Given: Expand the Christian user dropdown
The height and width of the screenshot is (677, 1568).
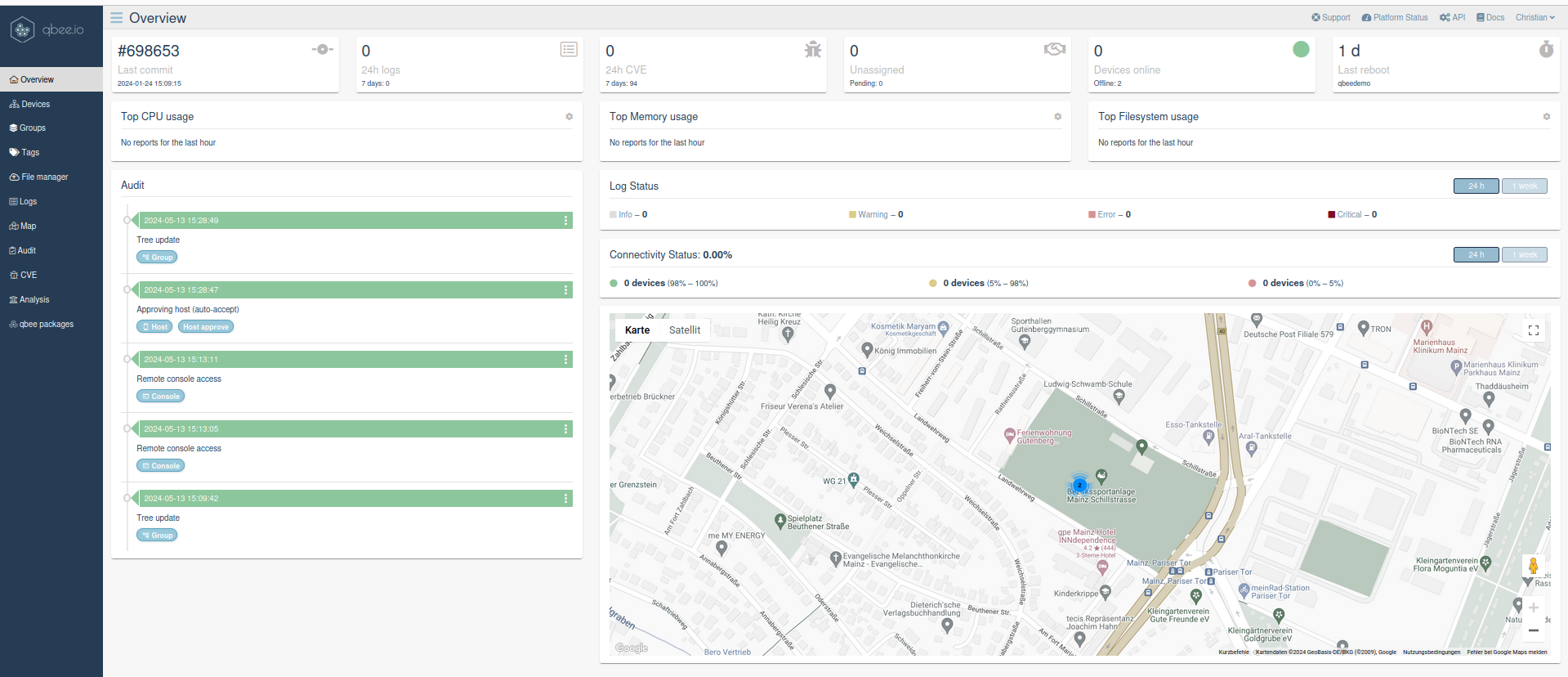Looking at the screenshot, I should [1535, 17].
